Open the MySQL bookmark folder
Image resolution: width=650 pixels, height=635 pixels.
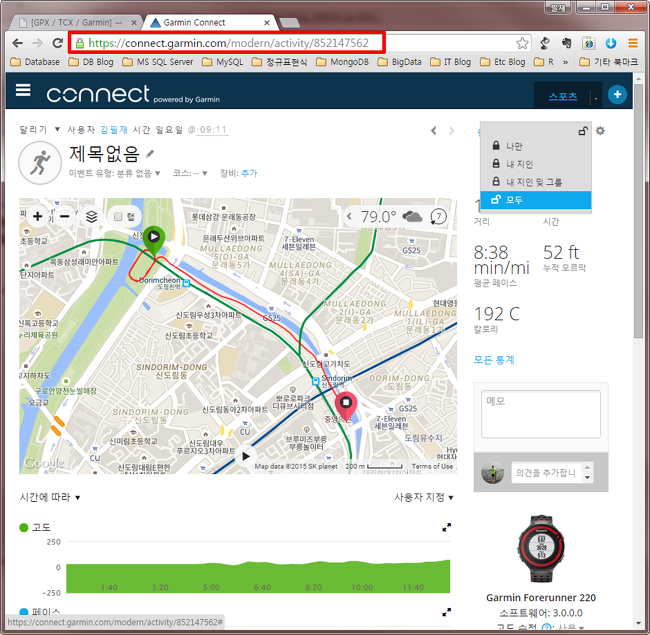[222, 62]
